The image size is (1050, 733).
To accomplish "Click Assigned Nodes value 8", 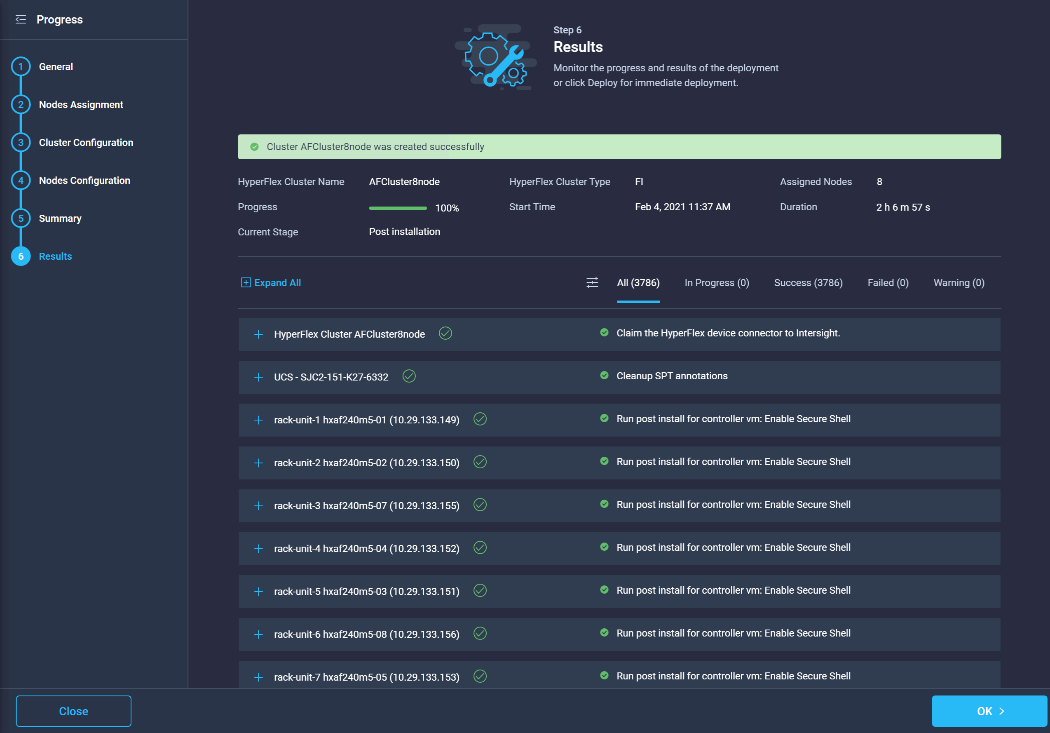I will (879, 181).
